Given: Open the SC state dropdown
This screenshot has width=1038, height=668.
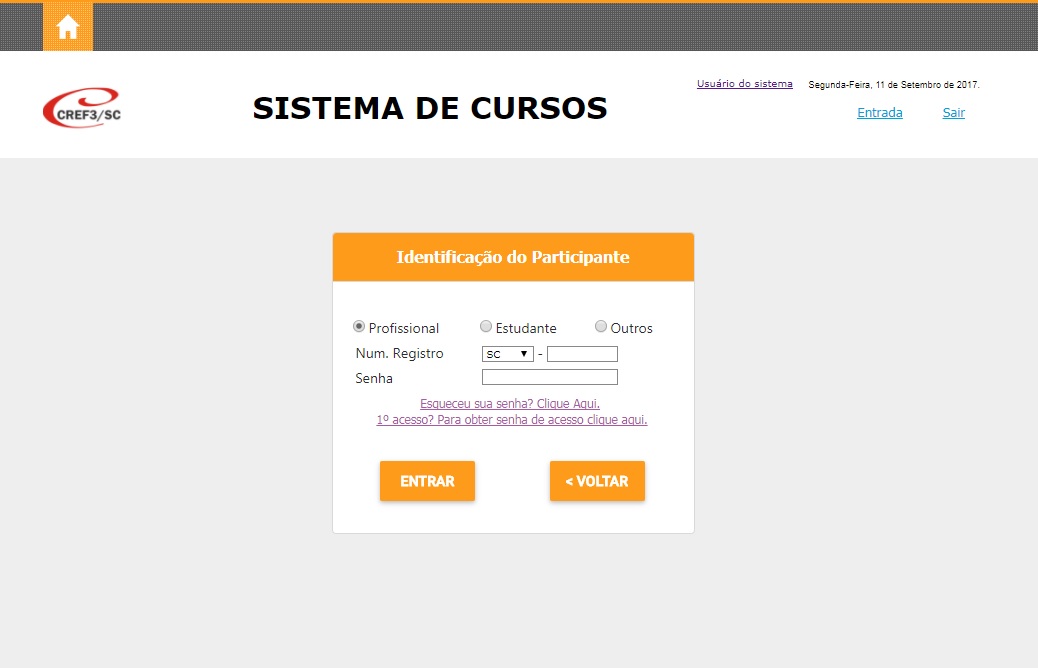Looking at the screenshot, I should pos(507,354).
